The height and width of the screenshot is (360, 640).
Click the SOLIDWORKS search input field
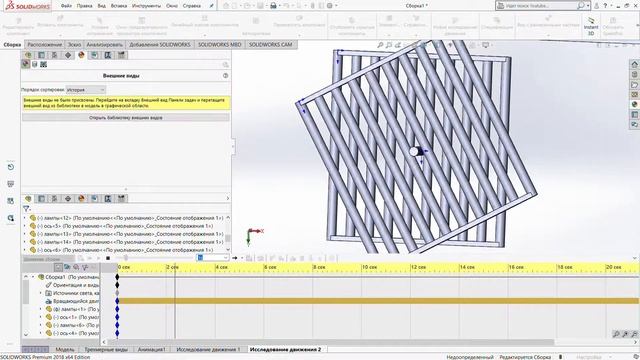(538, 6)
